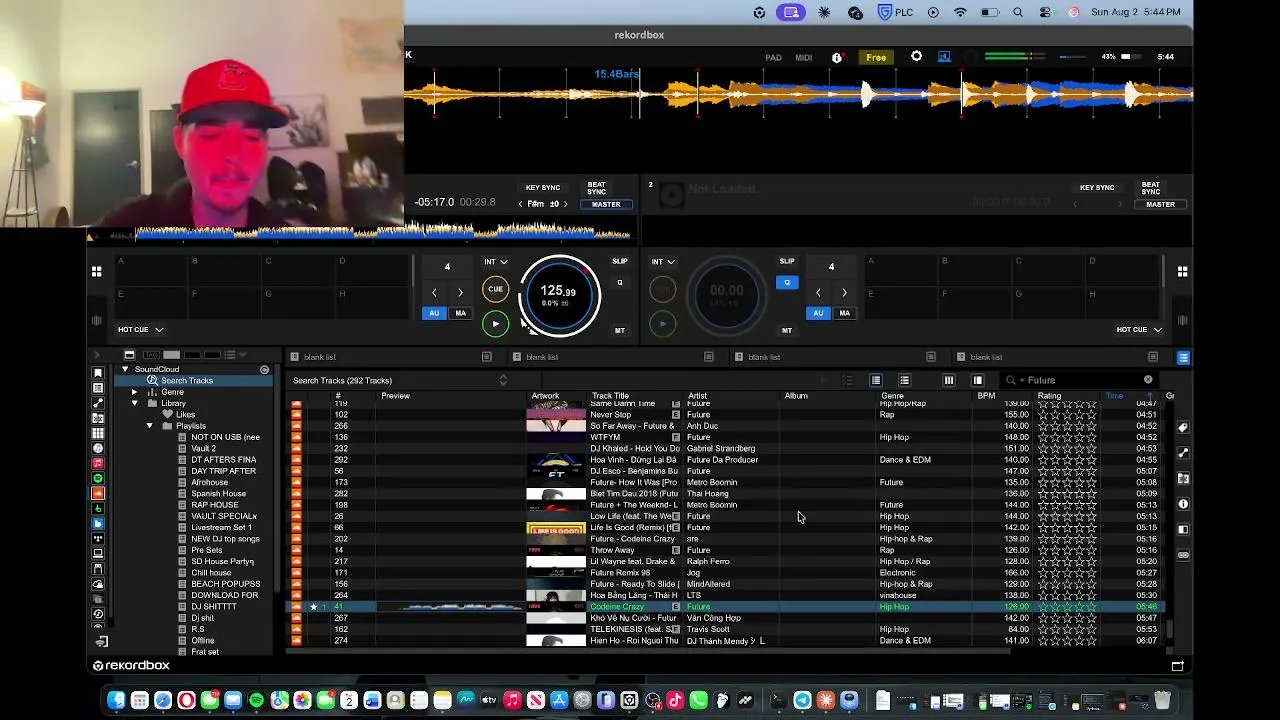Click the info icon beside MIDI
Viewport: 1280px width, 720px height.
(837, 58)
